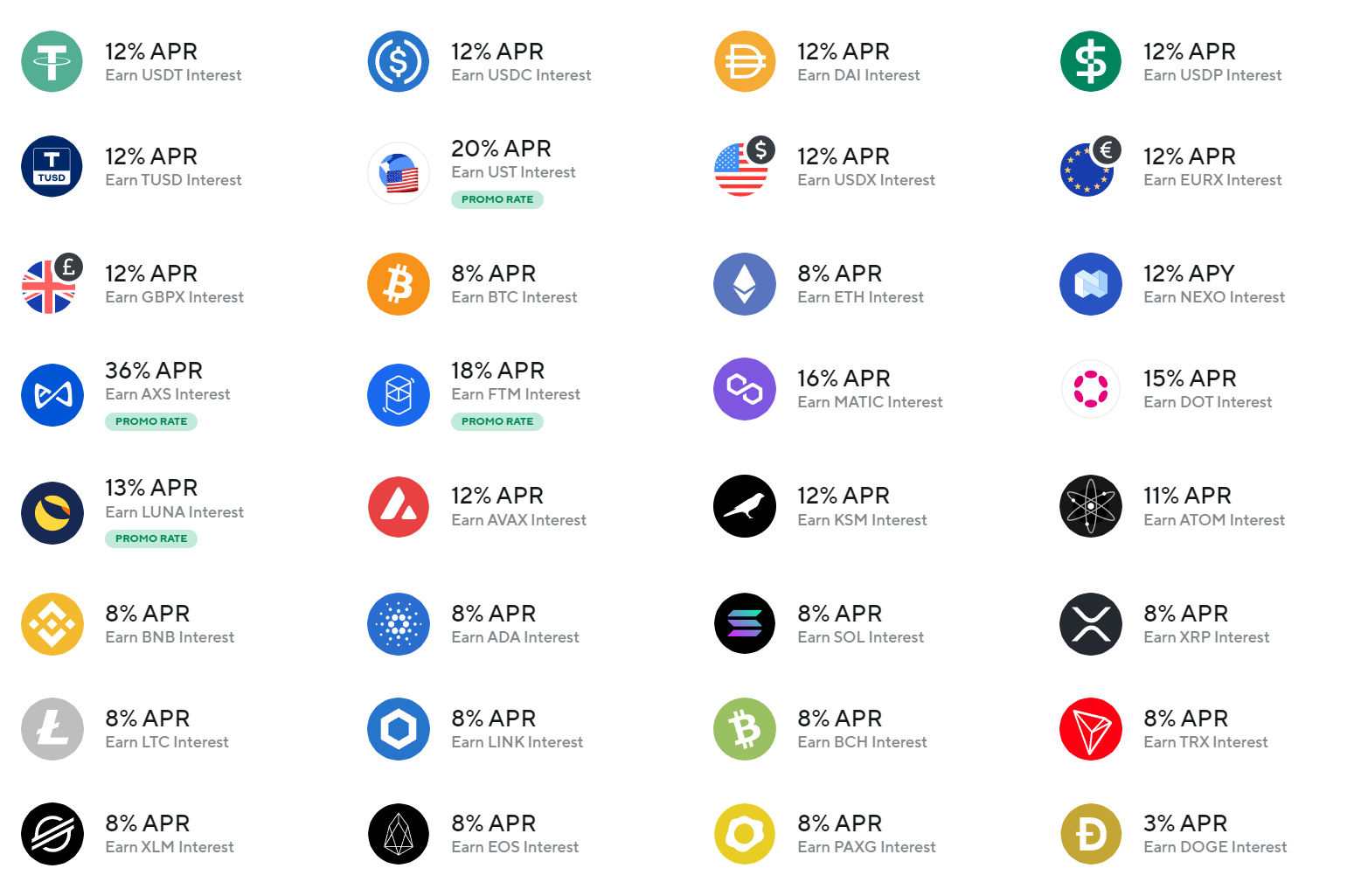Select the British flag GBPX icon
Image resolution: width=1361 pixels, height=896 pixels.
pyautogui.click(x=51, y=284)
